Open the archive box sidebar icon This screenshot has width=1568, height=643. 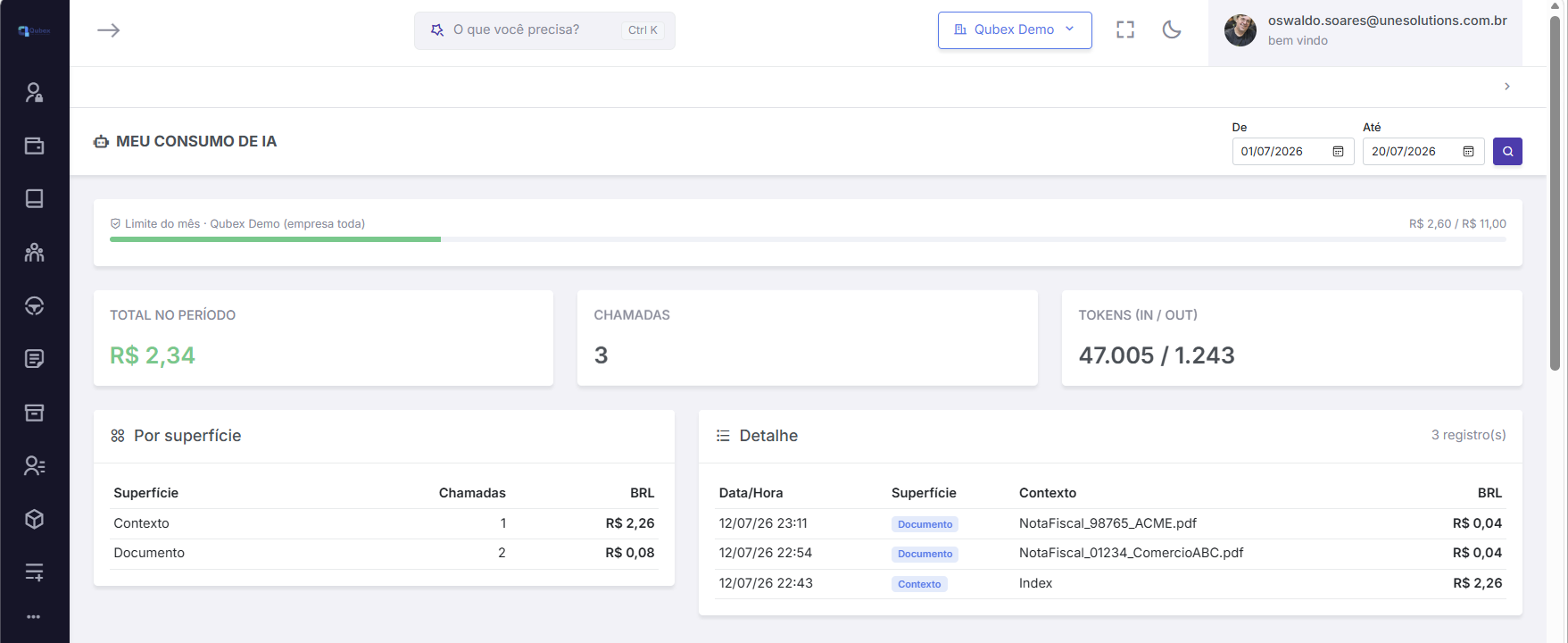tap(34, 413)
